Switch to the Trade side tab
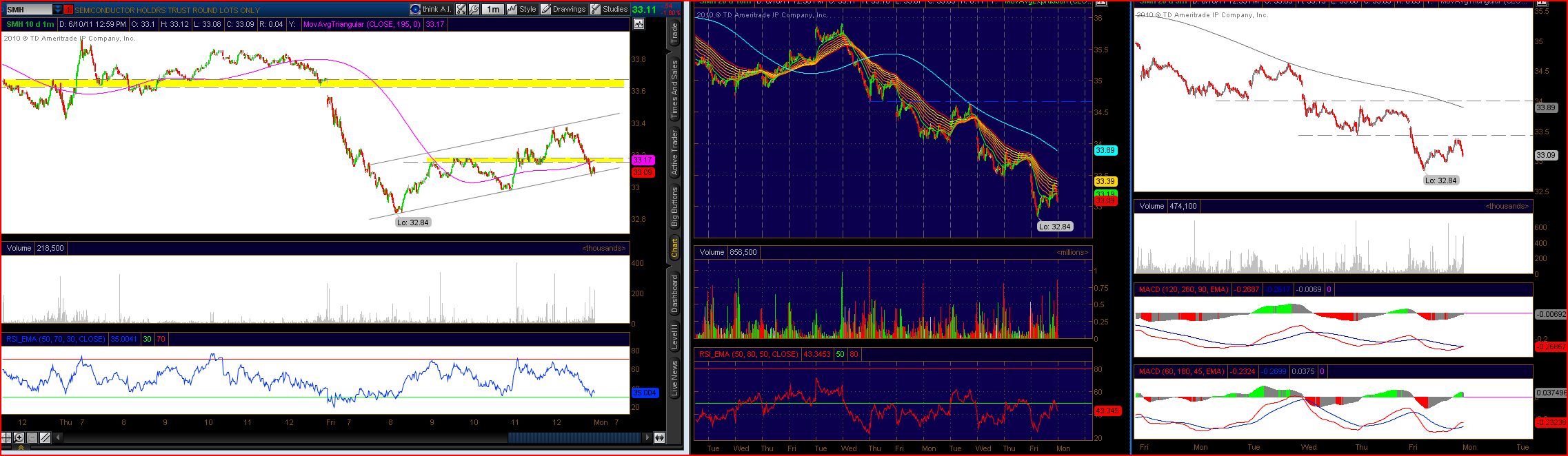 coord(674,34)
